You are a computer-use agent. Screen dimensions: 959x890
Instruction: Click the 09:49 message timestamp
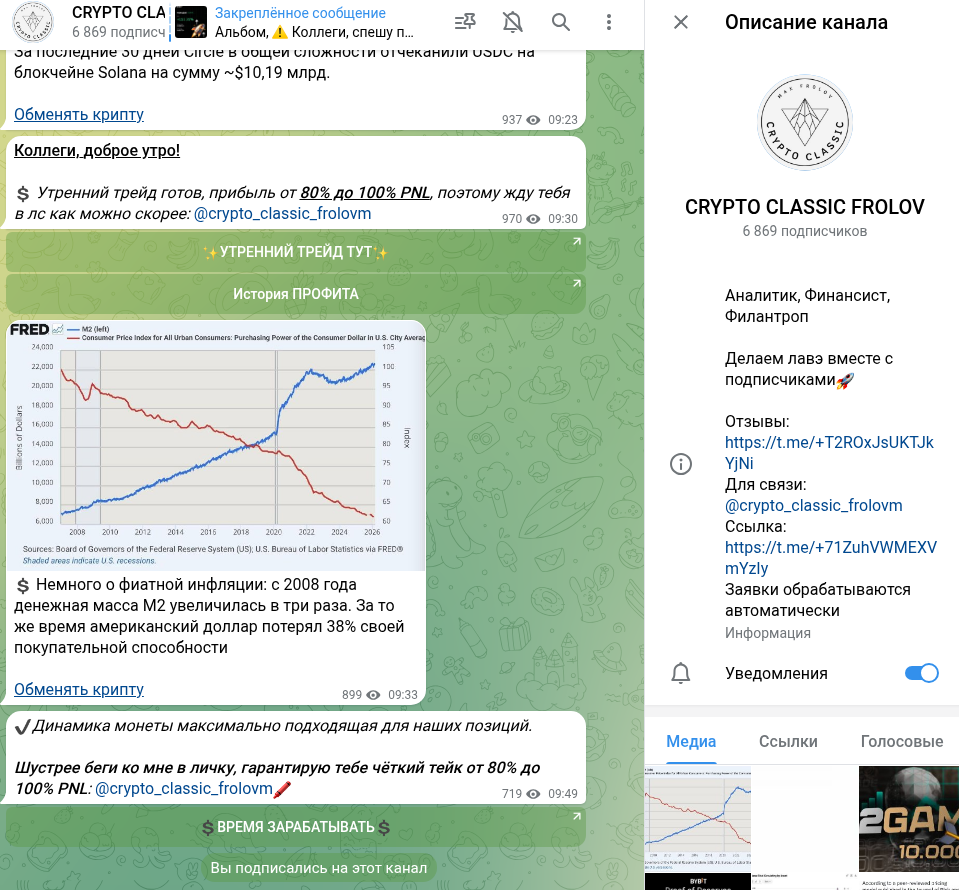tap(563, 794)
